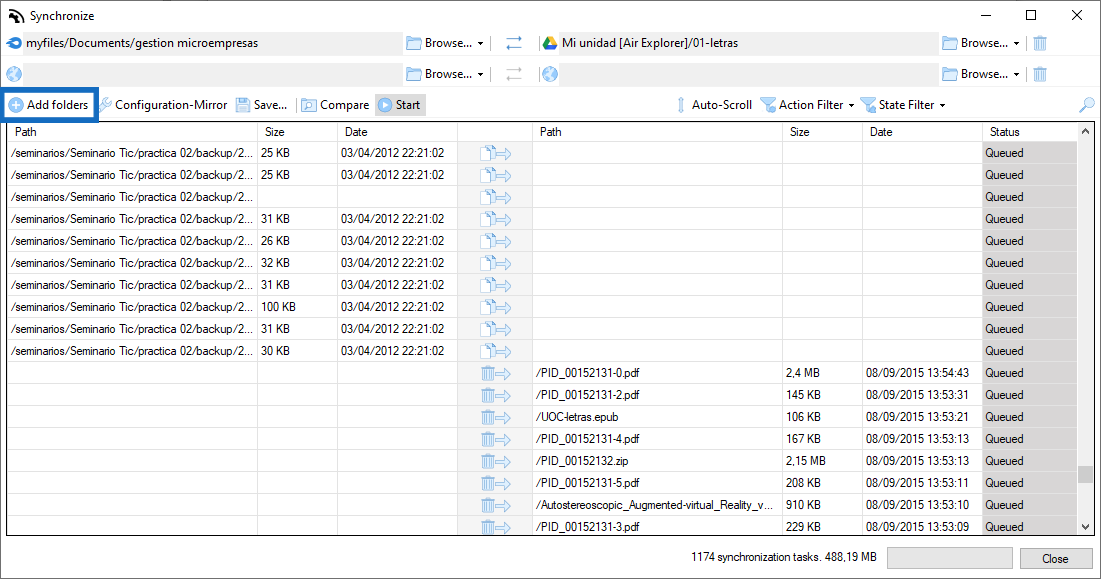1101x579 pixels.
Task: Click the trash icon beside Mi unidad path
Action: point(1040,44)
